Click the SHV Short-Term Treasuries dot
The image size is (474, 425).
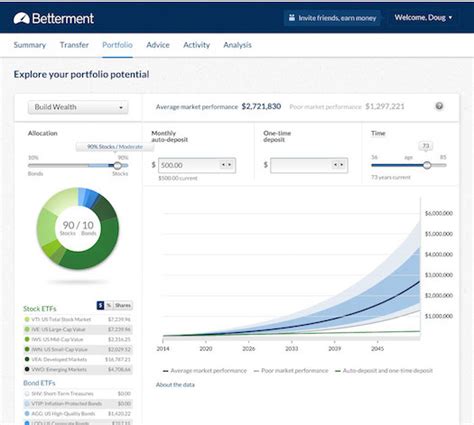27,394
